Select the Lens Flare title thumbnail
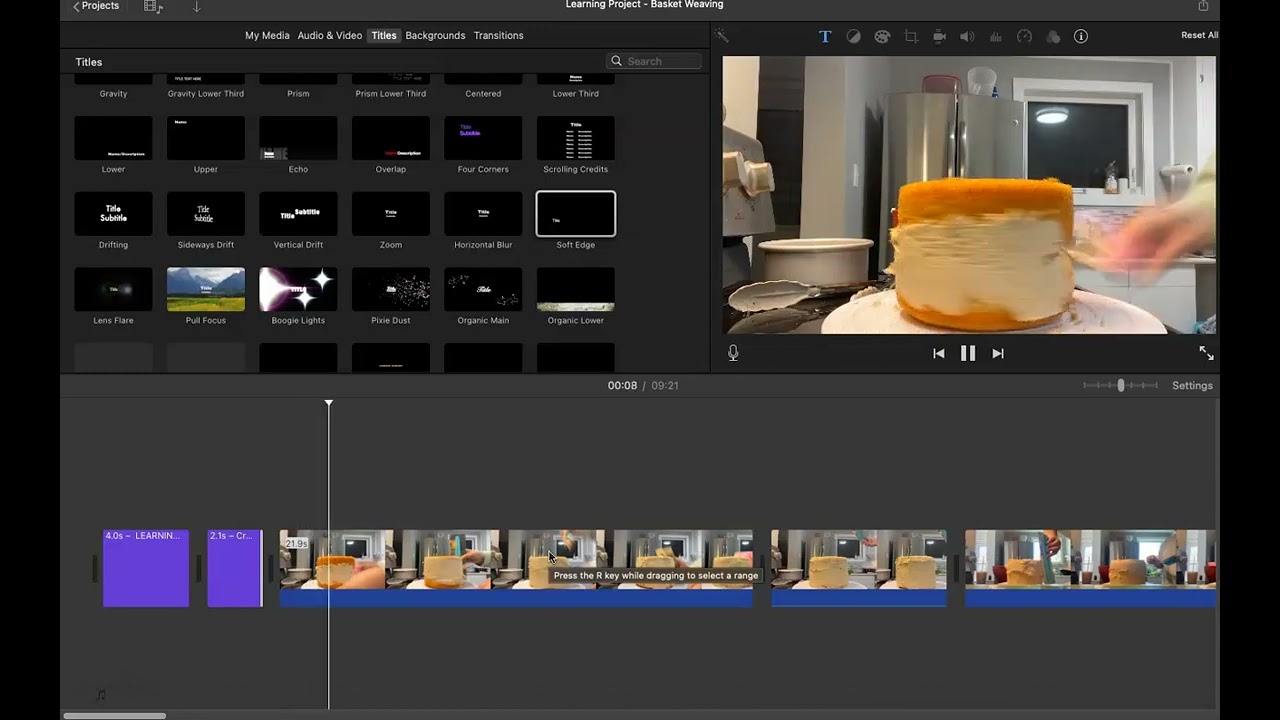 point(113,289)
